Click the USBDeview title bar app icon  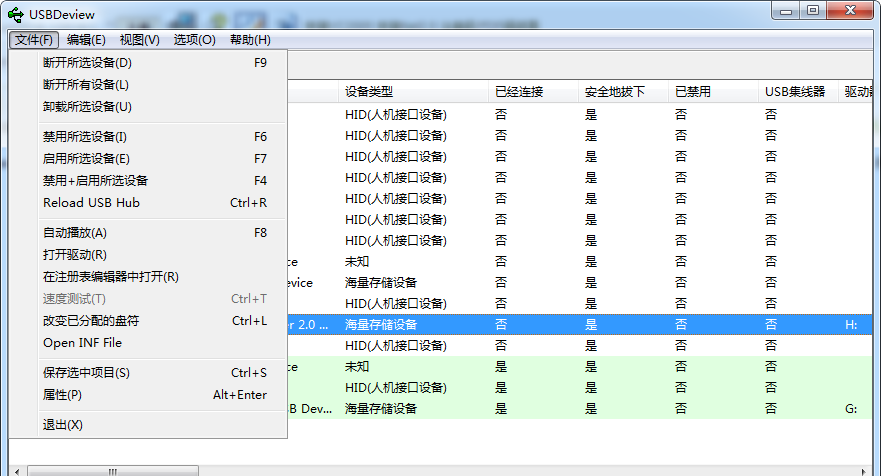click(16, 15)
